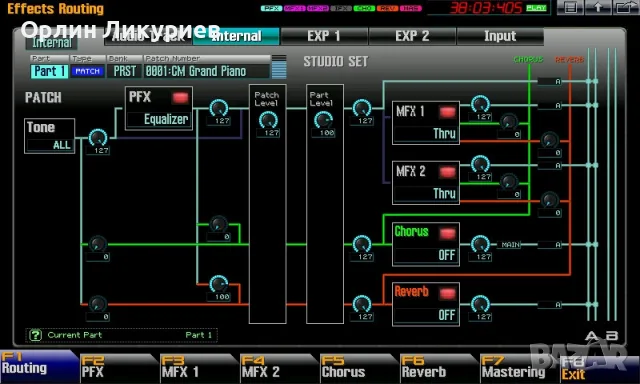
Task: Toggle the MFX 1 on/off switch
Action: pos(447,112)
